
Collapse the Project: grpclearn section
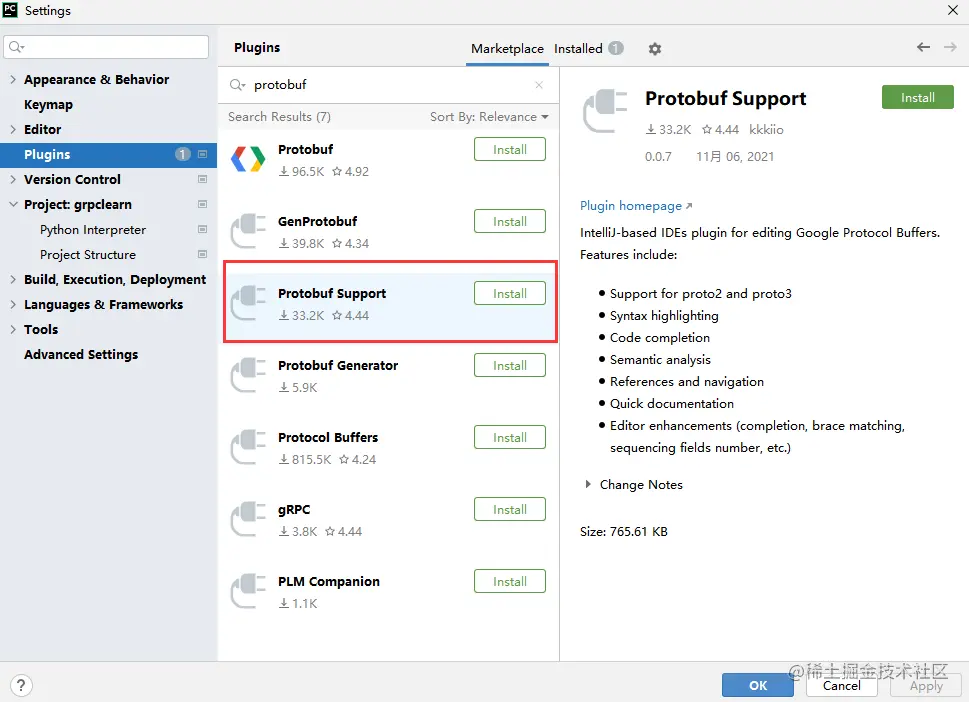[x=13, y=204]
